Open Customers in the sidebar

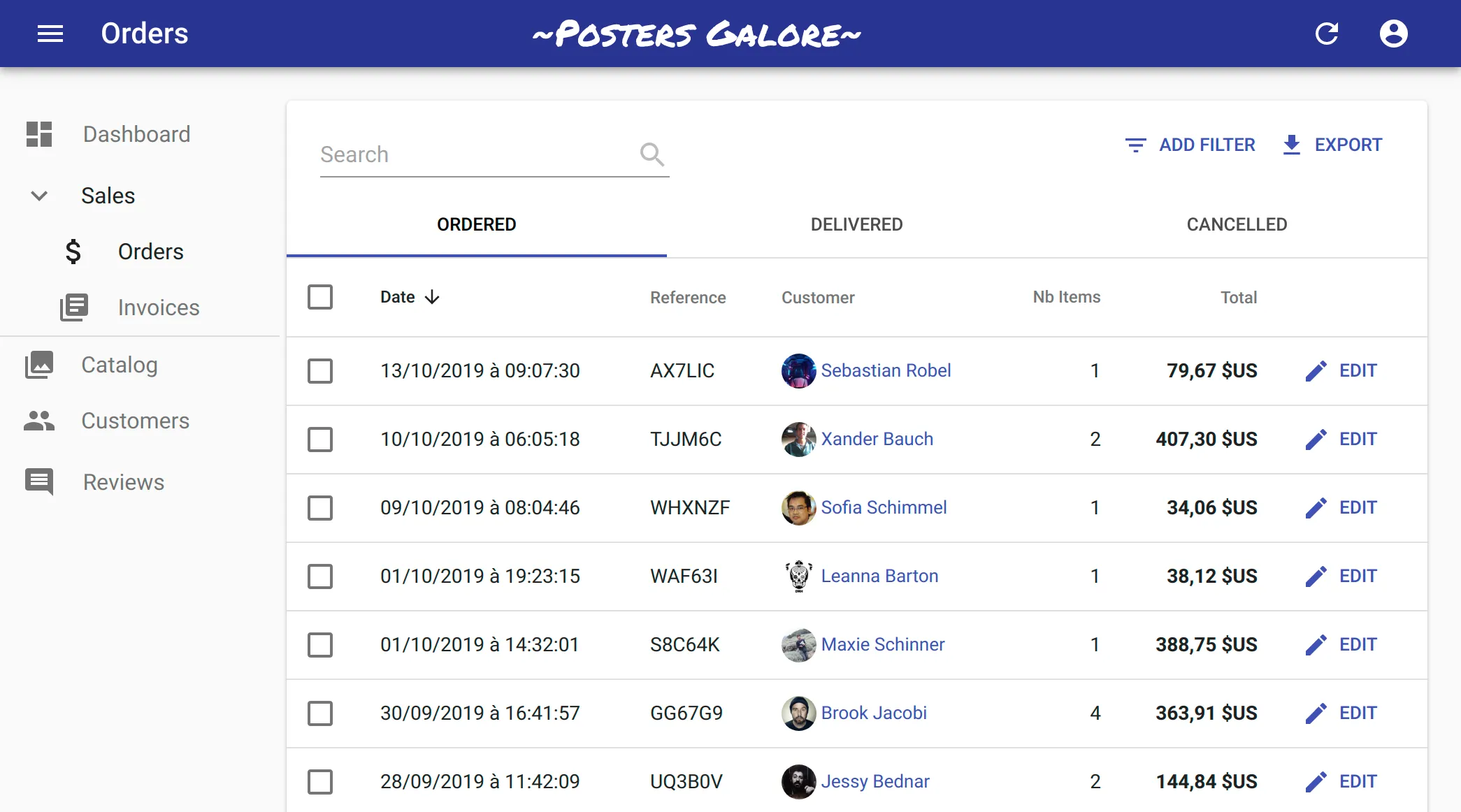point(140,421)
